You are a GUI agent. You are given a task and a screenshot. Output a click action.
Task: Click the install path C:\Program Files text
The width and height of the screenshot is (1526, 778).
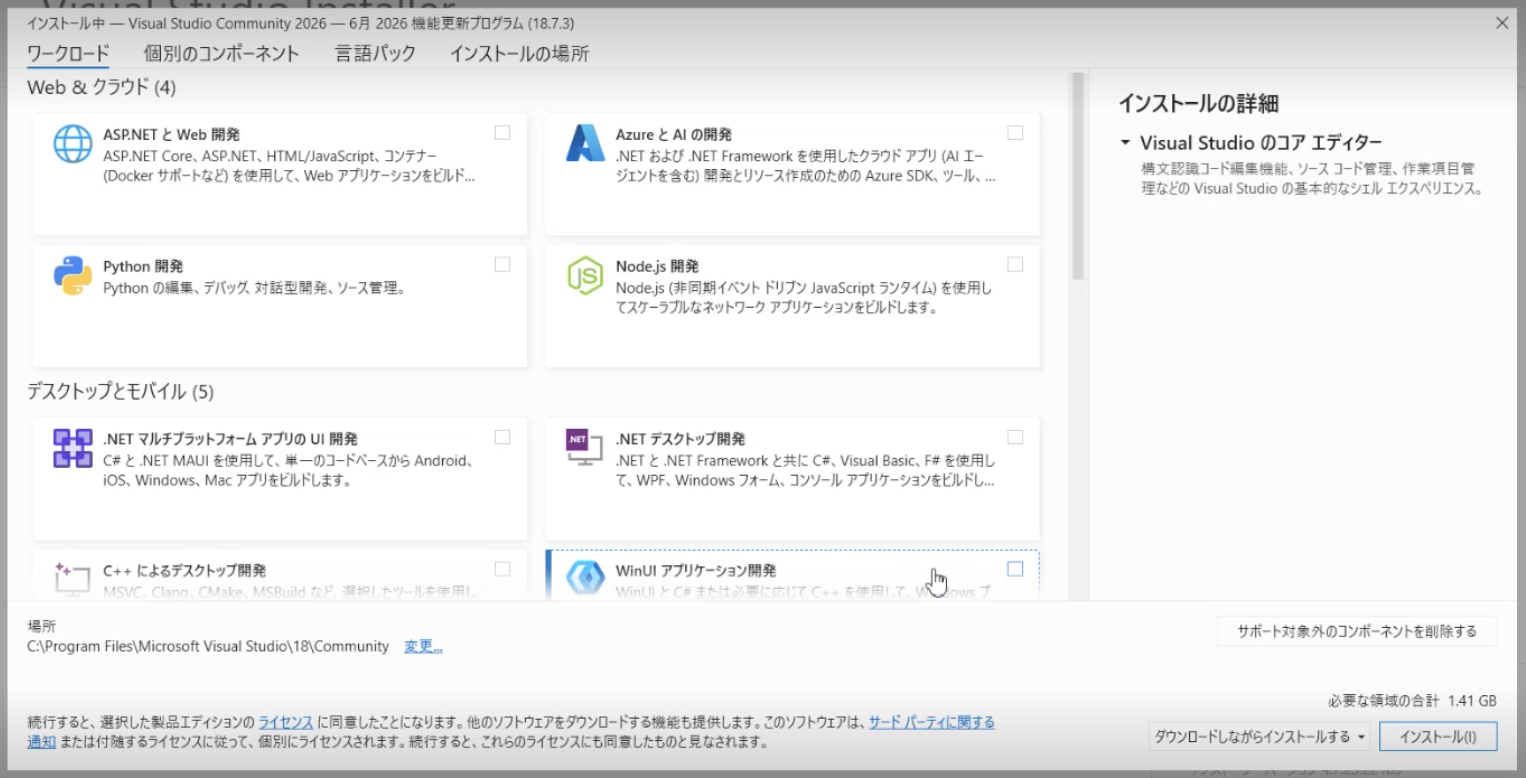(208, 646)
